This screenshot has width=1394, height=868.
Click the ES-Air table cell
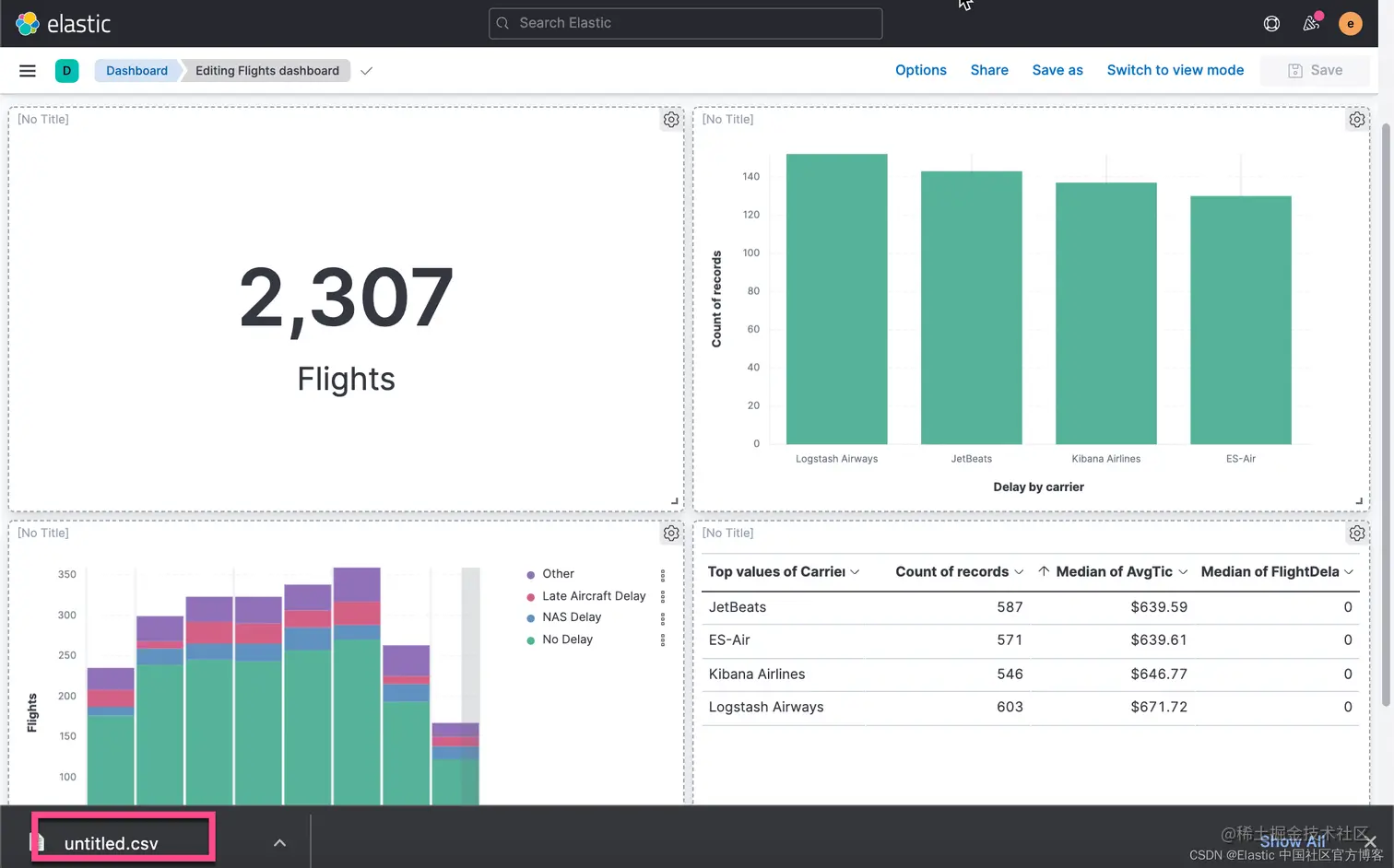point(729,640)
